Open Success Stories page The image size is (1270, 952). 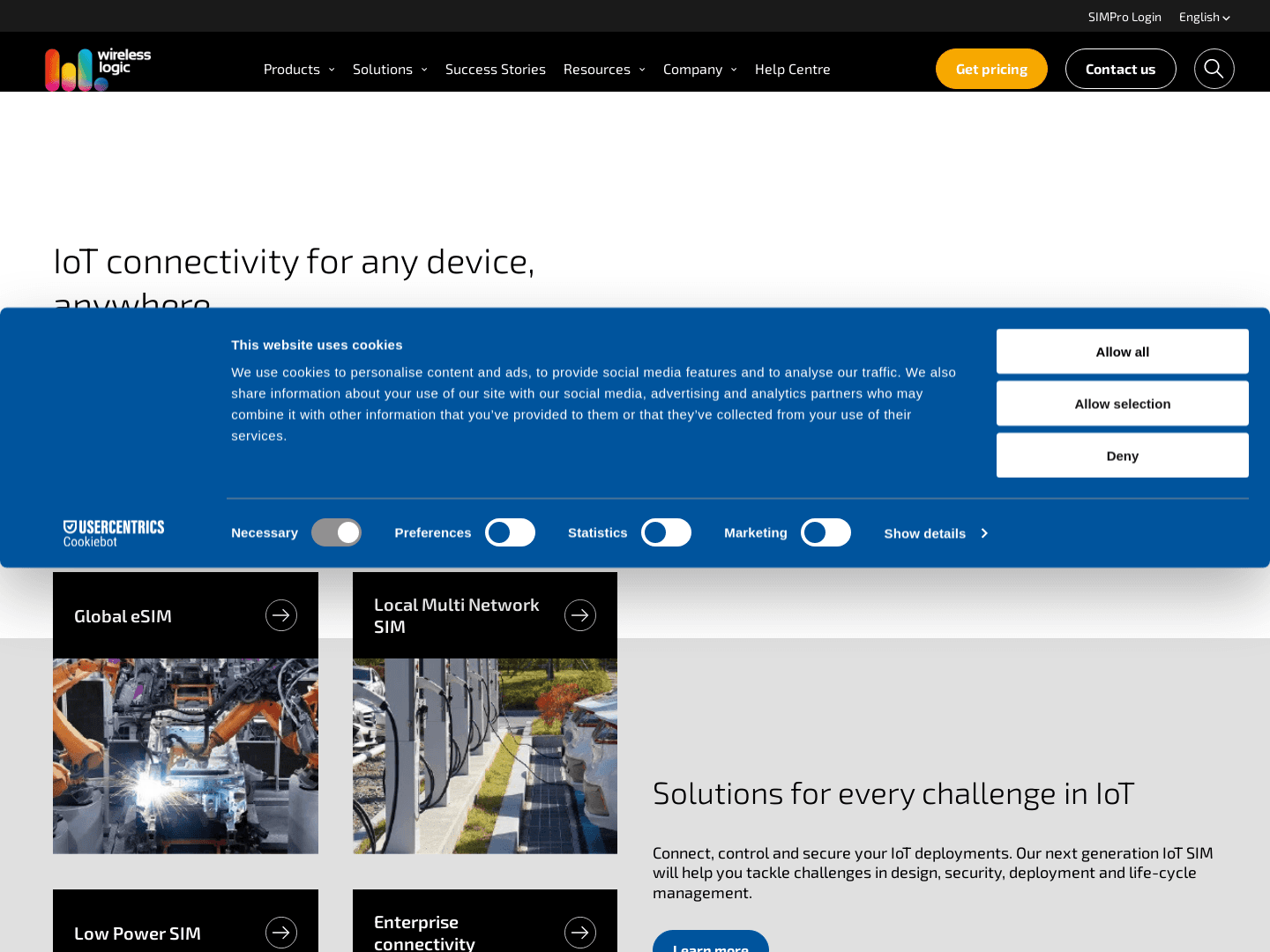(496, 69)
